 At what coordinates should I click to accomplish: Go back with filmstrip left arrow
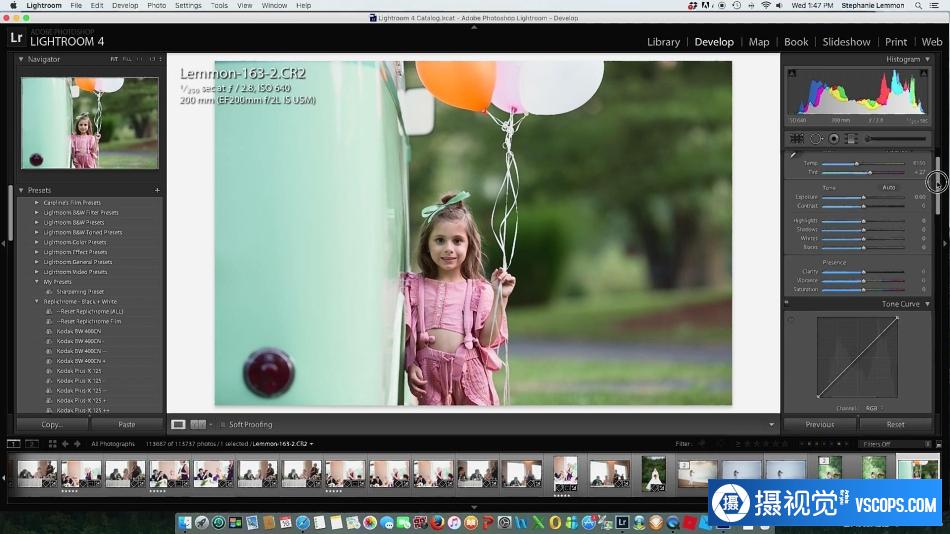[x=65, y=444]
